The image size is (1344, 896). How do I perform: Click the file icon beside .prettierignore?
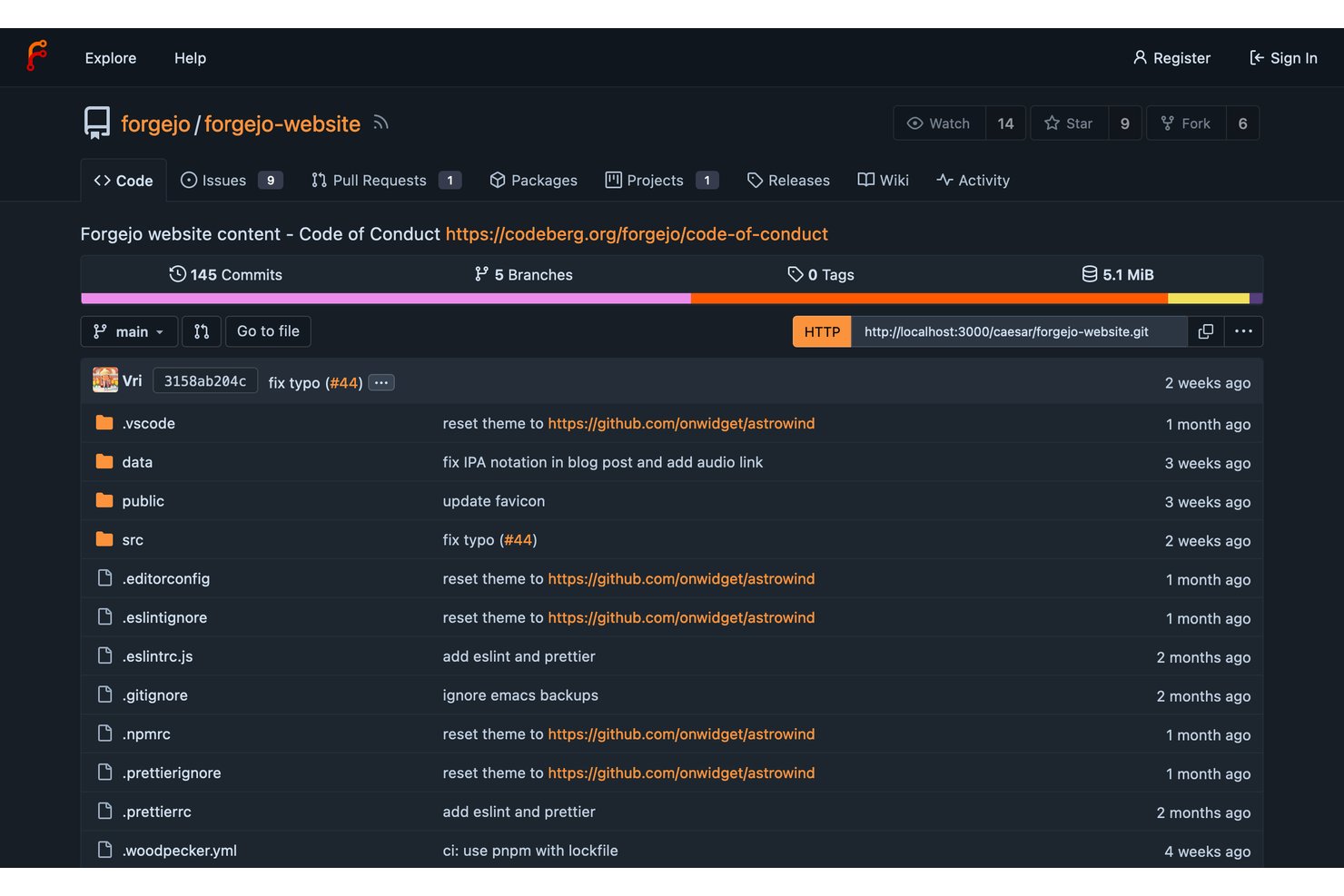[105, 772]
